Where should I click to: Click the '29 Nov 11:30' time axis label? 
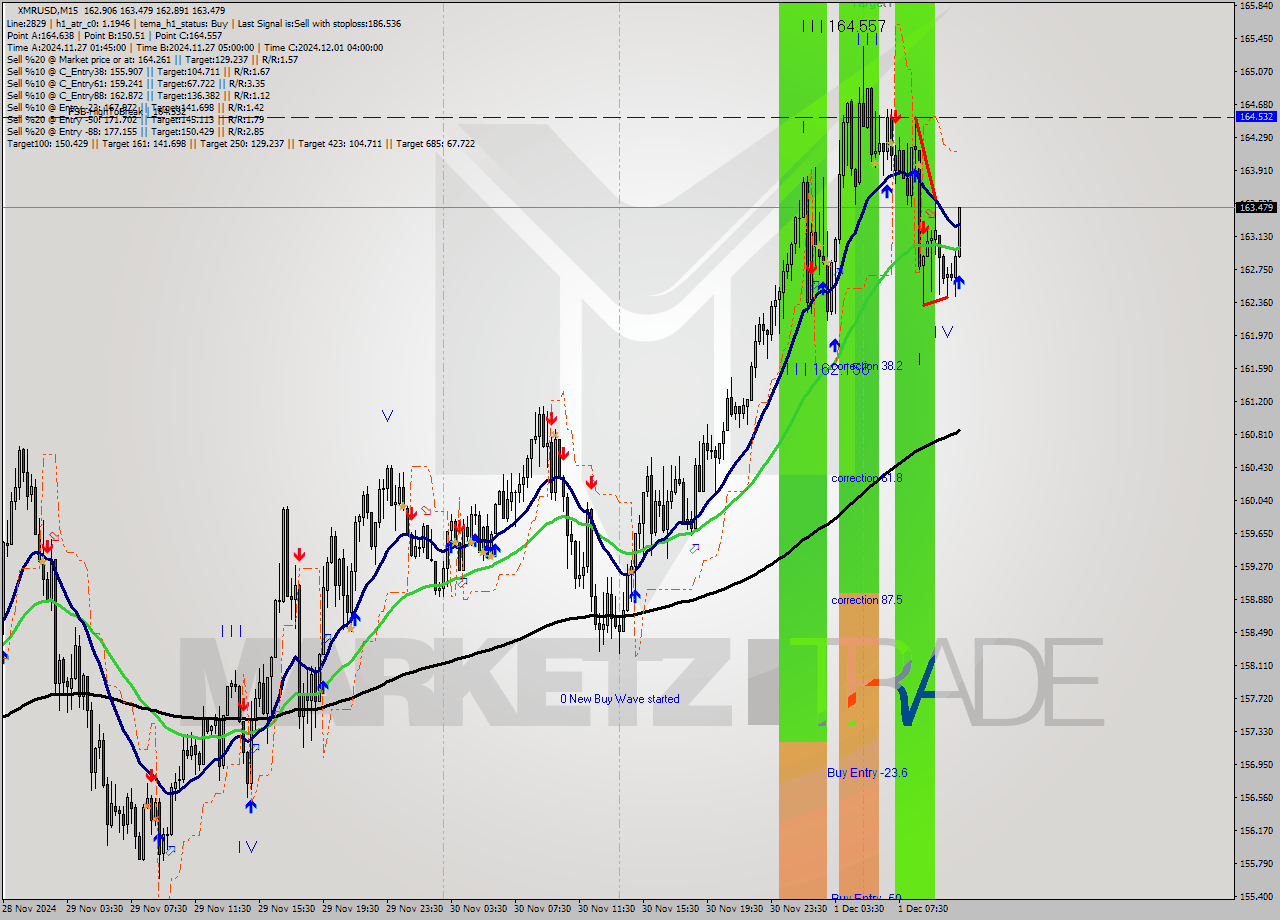(x=223, y=909)
